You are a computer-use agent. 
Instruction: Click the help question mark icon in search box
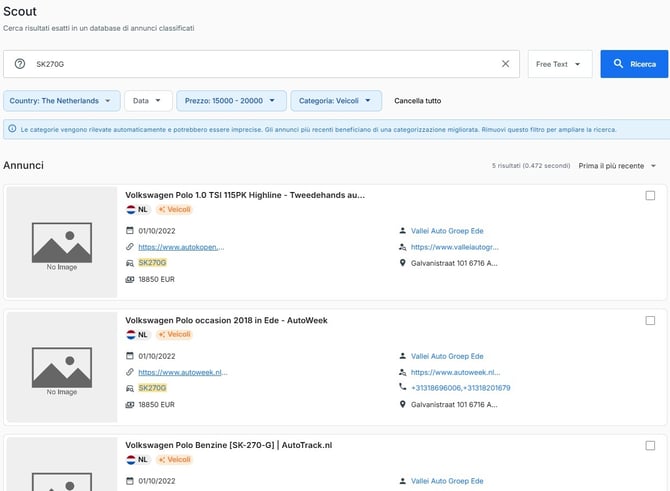(20, 64)
